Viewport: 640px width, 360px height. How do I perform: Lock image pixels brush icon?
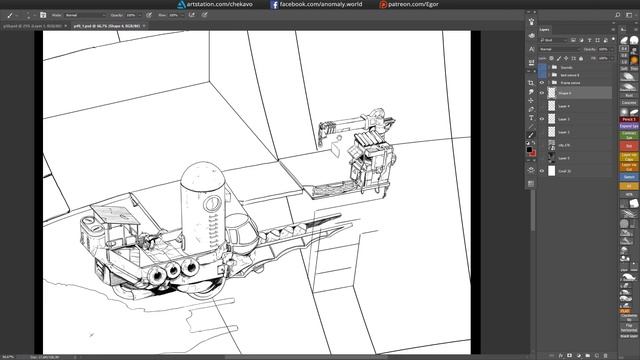pos(559,58)
